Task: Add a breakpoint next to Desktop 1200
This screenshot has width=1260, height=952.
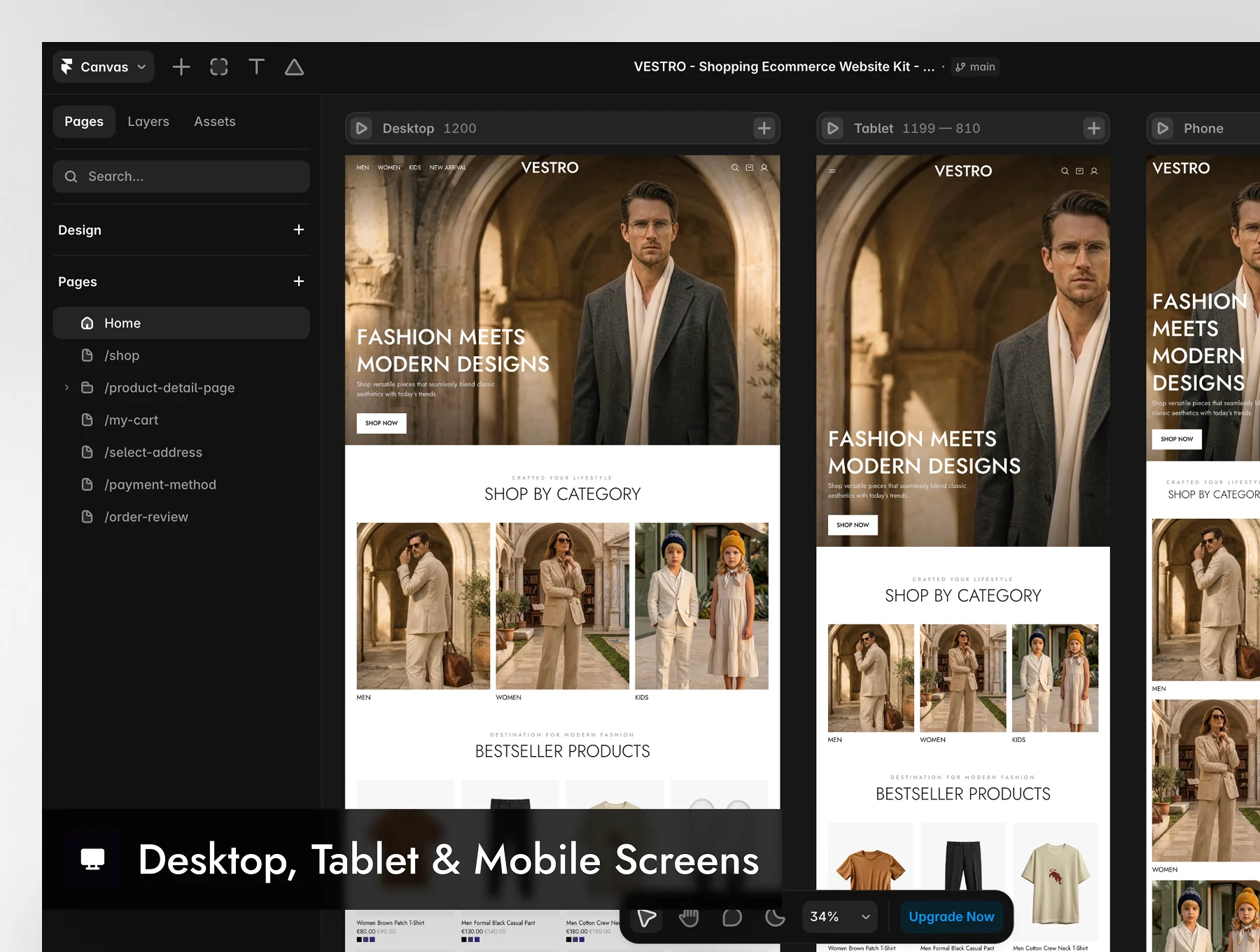Action: (764, 128)
